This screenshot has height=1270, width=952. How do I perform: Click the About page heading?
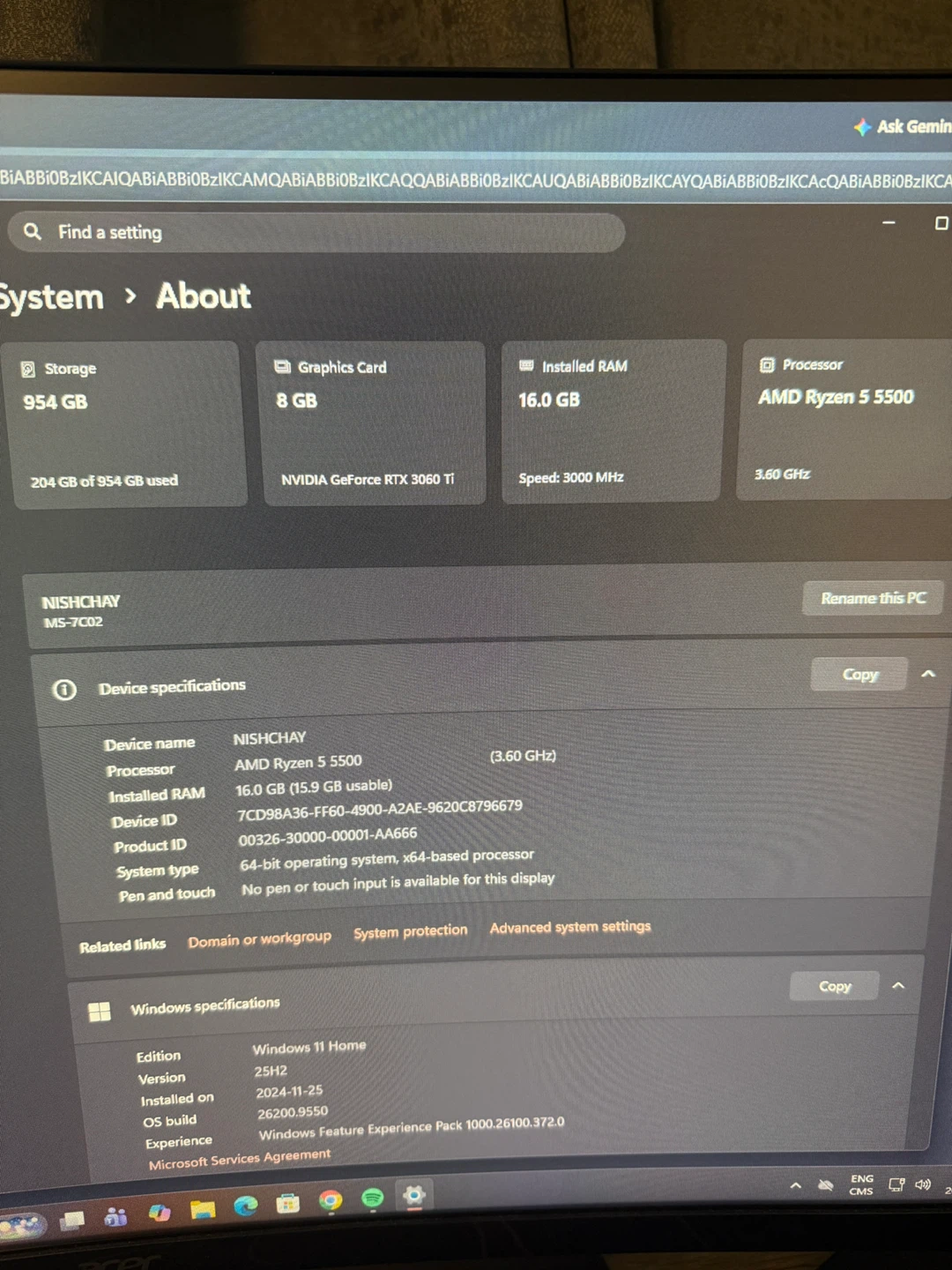click(204, 295)
